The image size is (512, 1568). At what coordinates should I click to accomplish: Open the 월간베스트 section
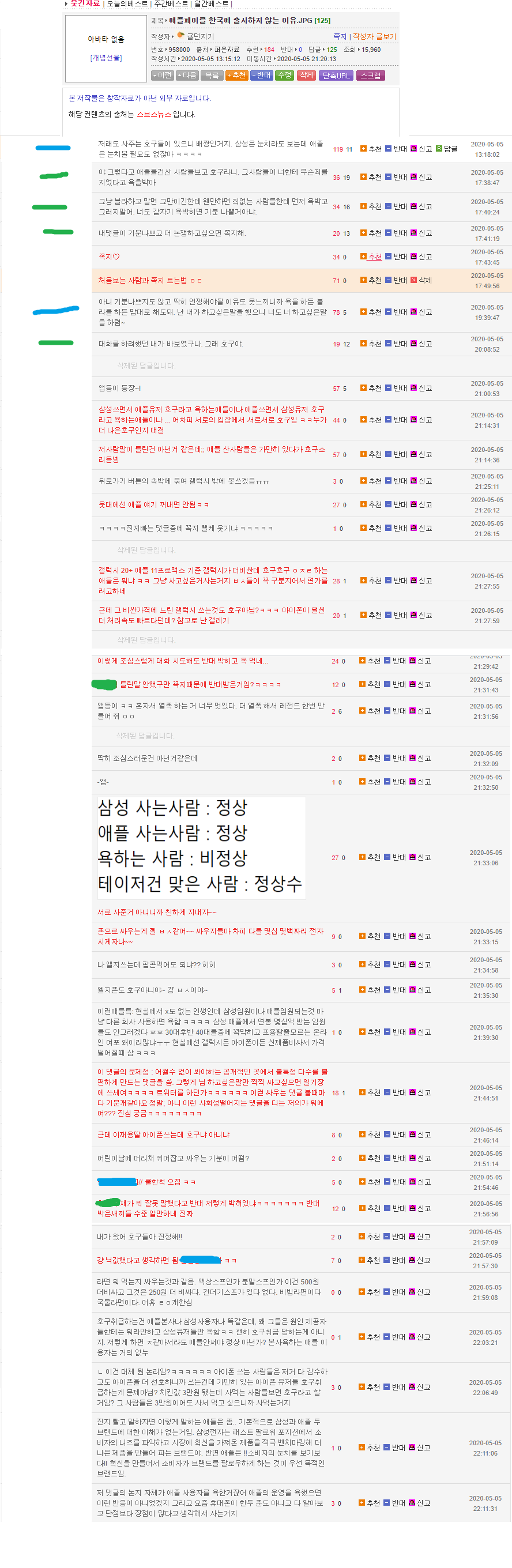click(x=211, y=3)
